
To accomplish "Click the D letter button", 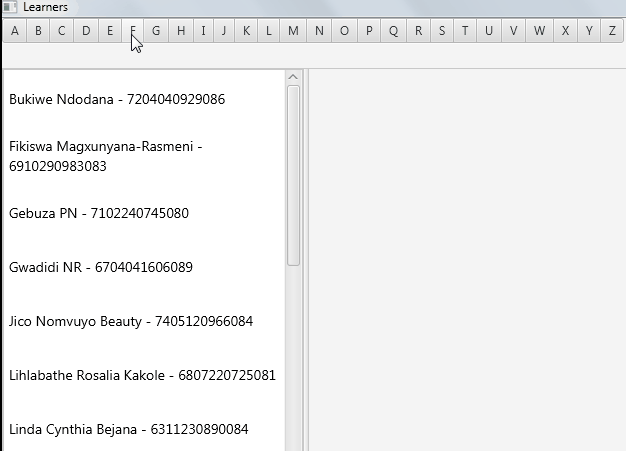I will 86,31.
